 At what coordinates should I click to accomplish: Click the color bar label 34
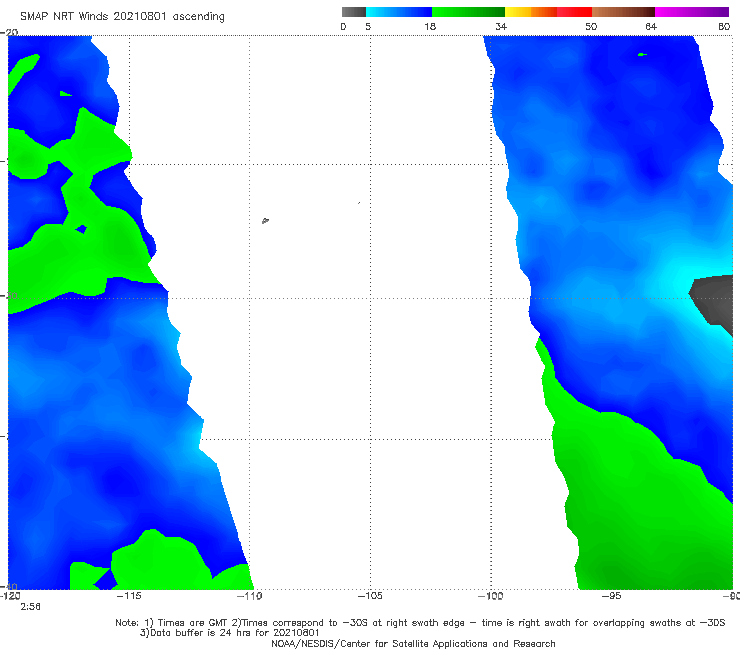501,27
